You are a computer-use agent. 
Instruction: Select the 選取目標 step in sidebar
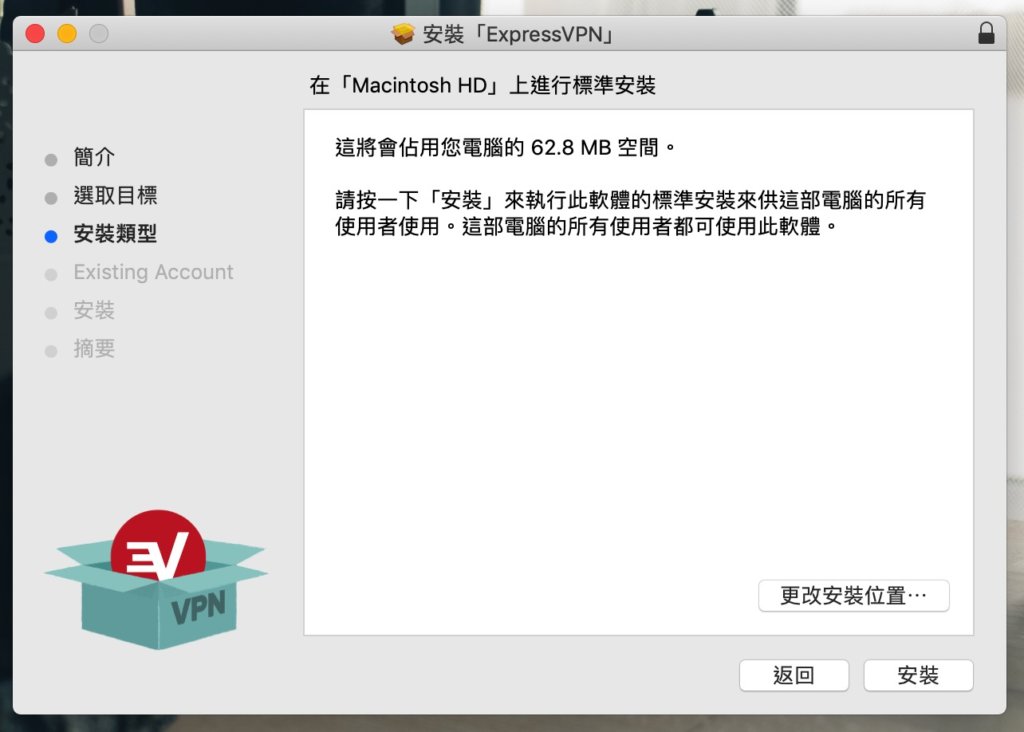point(116,195)
